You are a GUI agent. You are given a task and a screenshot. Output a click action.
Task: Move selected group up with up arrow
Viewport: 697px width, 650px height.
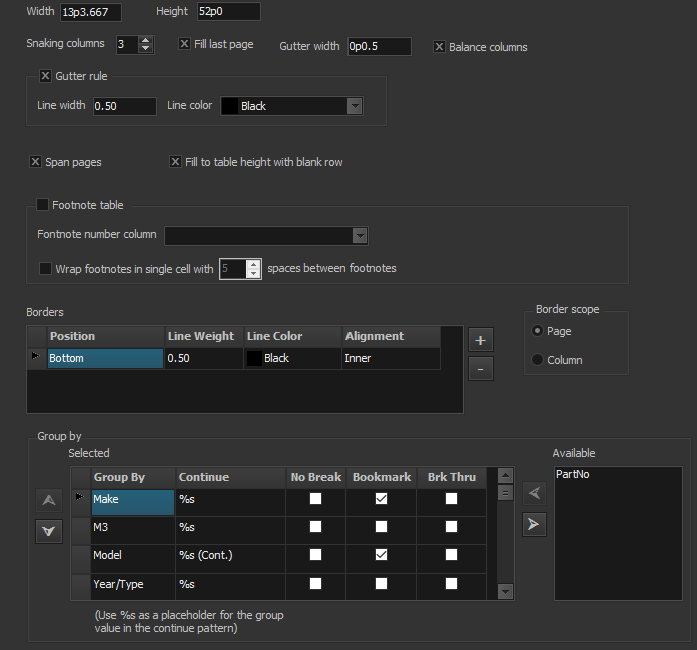(x=48, y=499)
